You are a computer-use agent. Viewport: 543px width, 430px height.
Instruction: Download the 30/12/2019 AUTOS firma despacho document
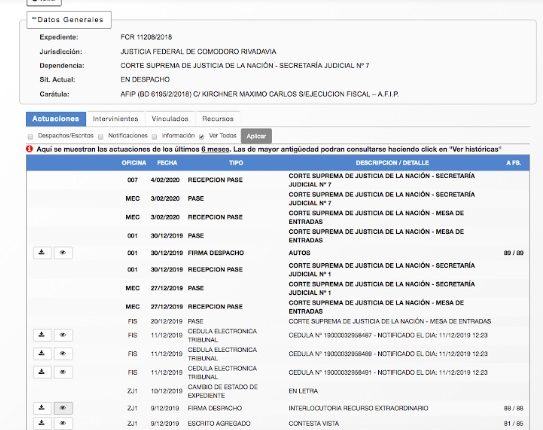point(42,253)
